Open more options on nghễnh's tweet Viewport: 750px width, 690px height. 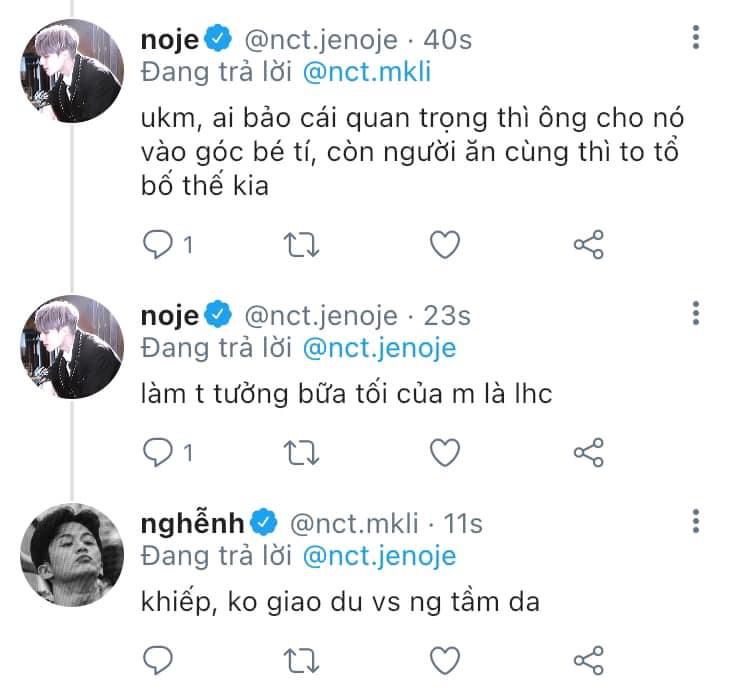point(696,522)
